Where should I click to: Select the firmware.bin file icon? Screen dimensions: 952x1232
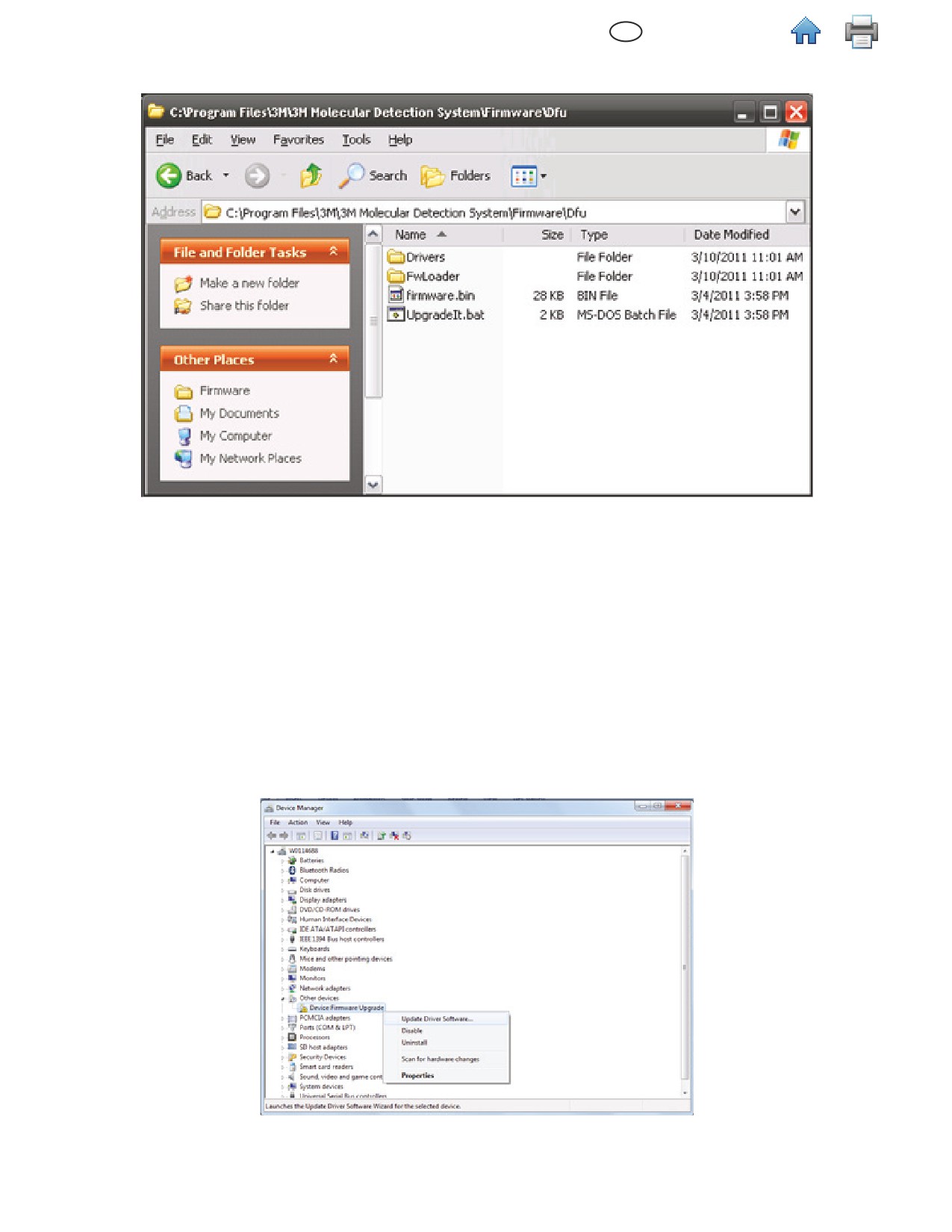coord(396,296)
